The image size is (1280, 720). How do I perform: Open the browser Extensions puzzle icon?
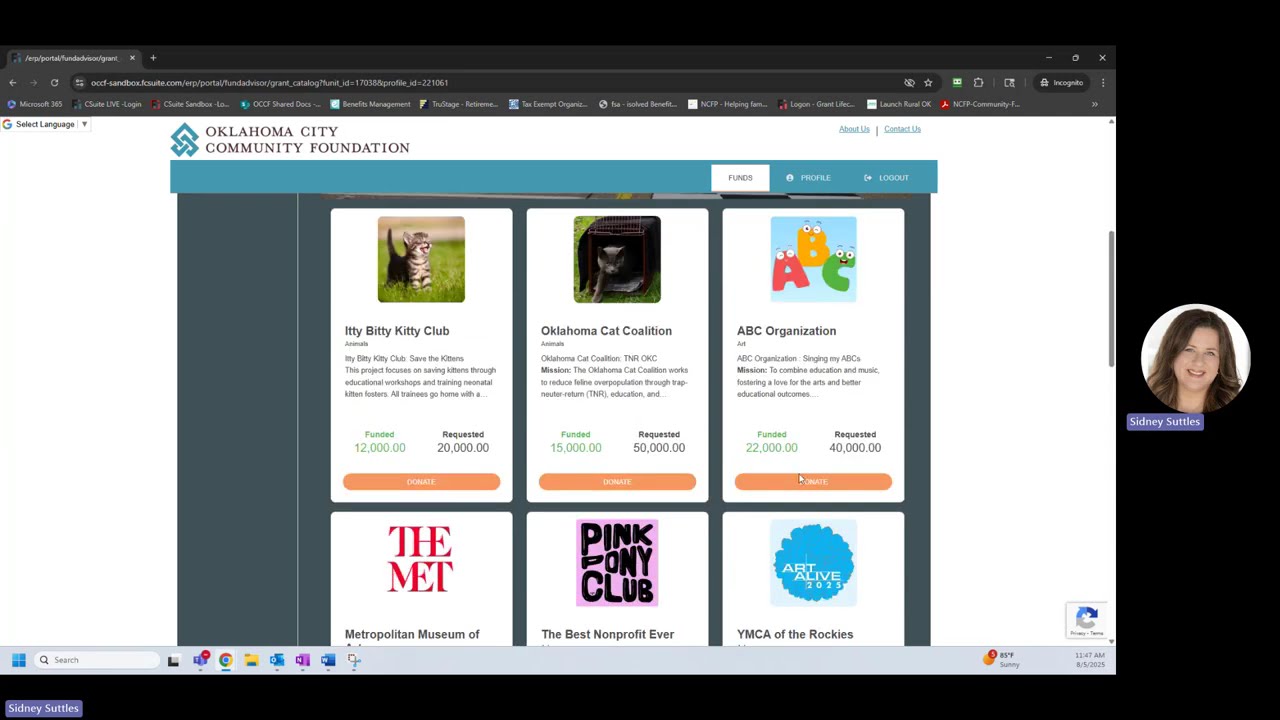[x=978, y=83]
